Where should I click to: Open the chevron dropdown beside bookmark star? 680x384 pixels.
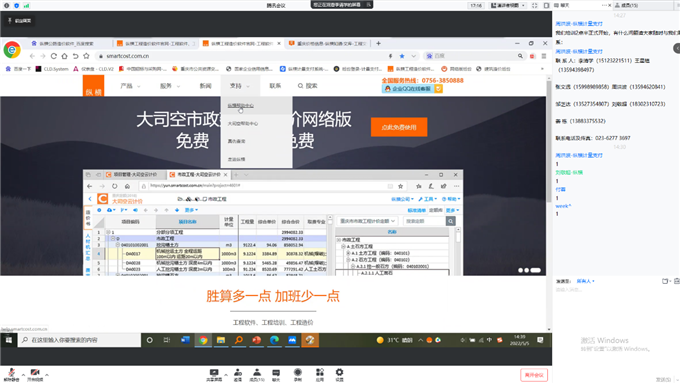coord(413,56)
